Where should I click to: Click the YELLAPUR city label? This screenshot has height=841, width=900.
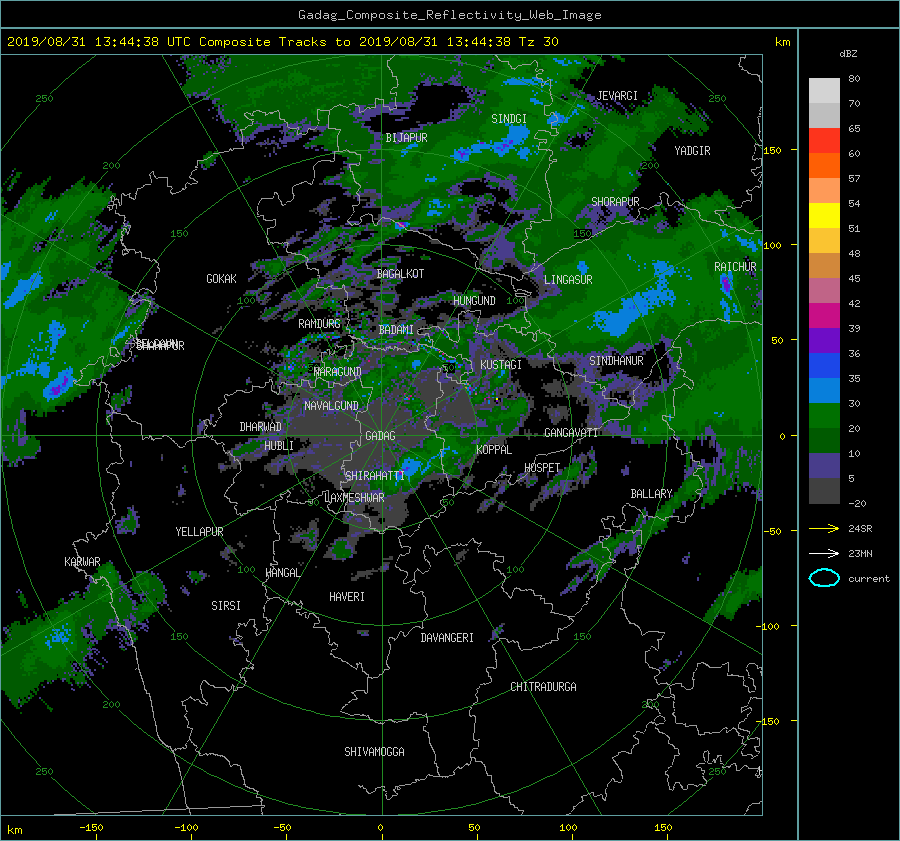[199, 532]
